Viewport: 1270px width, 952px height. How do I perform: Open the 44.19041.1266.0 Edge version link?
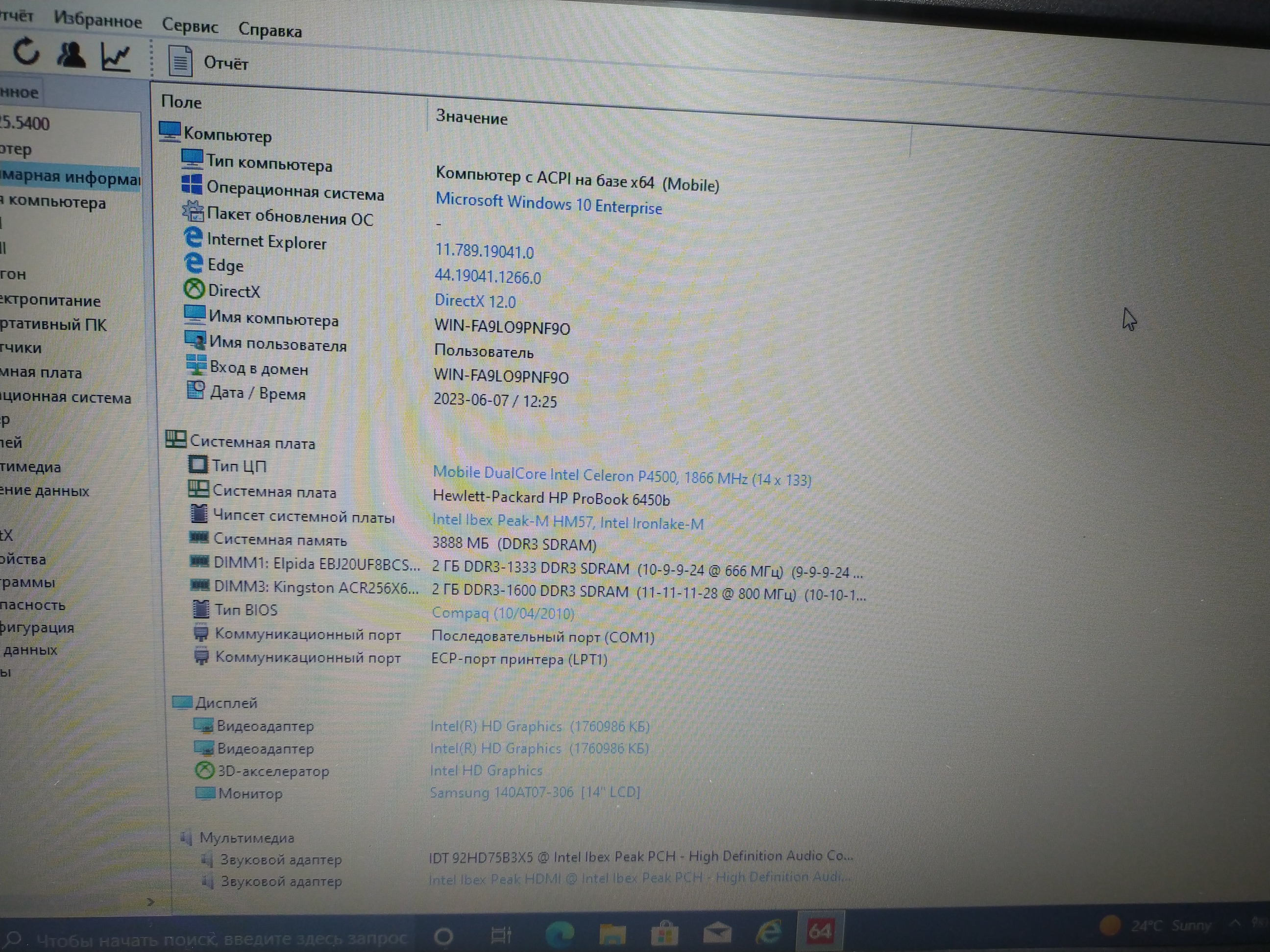[x=488, y=276]
